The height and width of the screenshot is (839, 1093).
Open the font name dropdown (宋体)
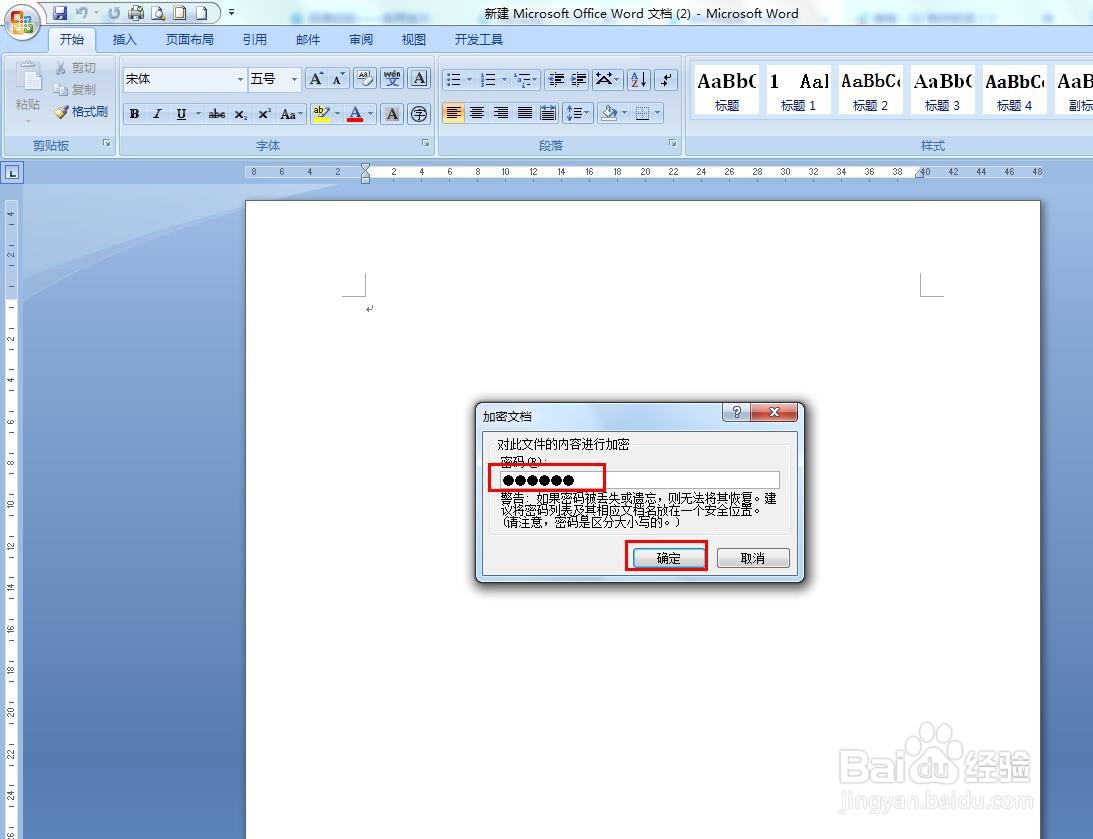click(x=240, y=79)
